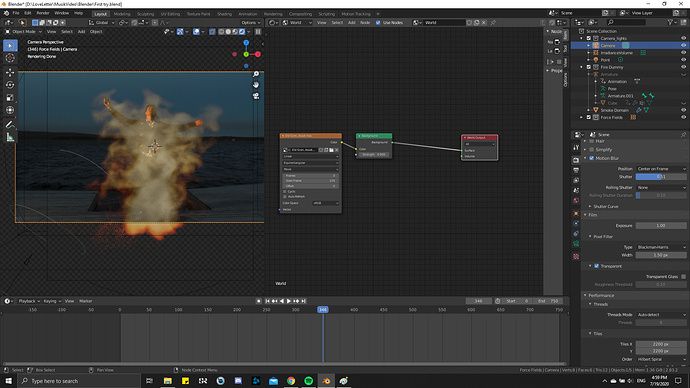Open the Scene properties tab icon

(576, 190)
